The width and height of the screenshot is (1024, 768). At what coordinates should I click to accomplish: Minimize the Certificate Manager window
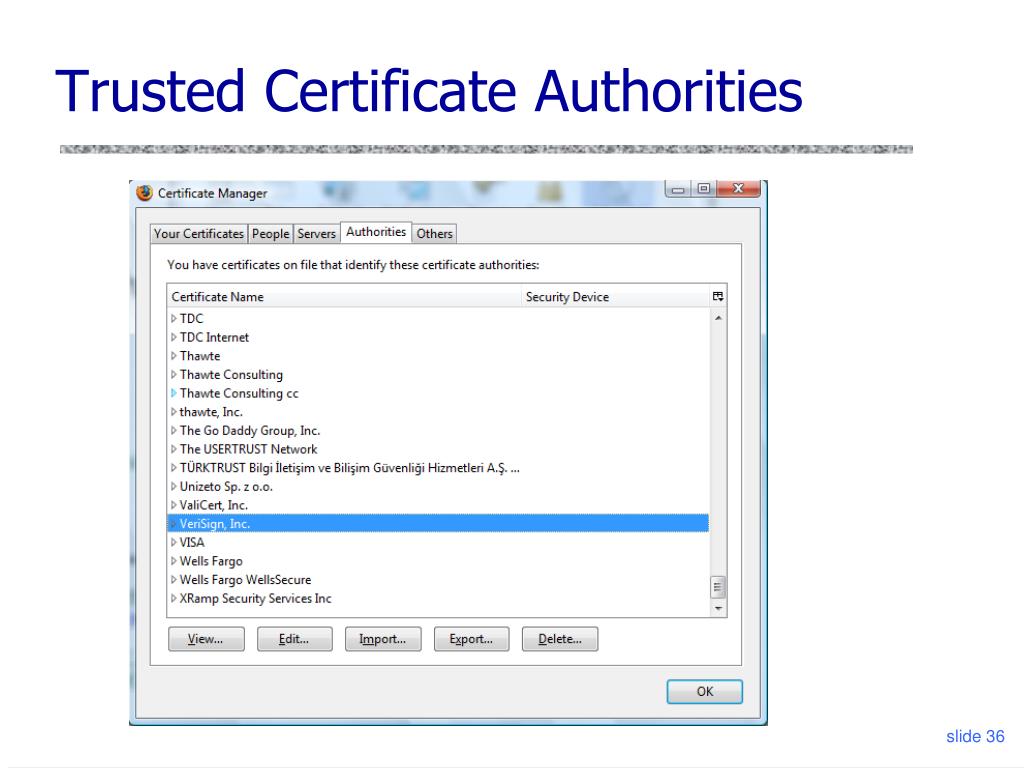point(679,189)
